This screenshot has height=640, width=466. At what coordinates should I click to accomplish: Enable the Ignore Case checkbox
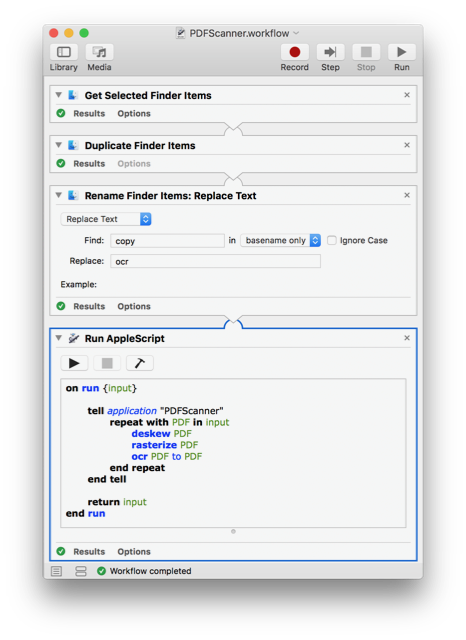[x=332, y=240]
